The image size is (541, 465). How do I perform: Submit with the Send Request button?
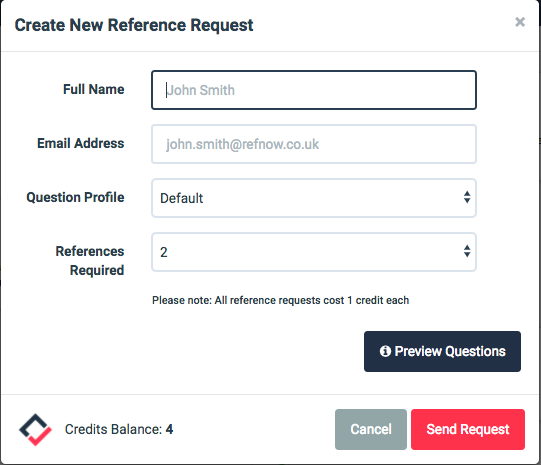pyautogui.click(x=468, y=429)
